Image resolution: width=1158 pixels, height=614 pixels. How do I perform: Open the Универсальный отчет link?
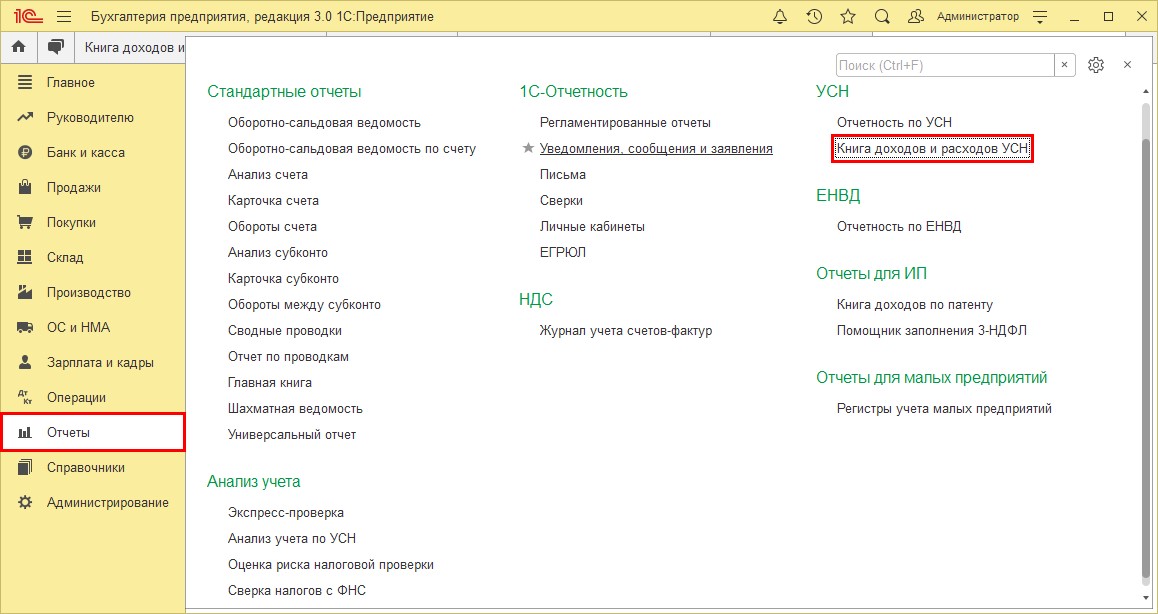coord(292,435)
